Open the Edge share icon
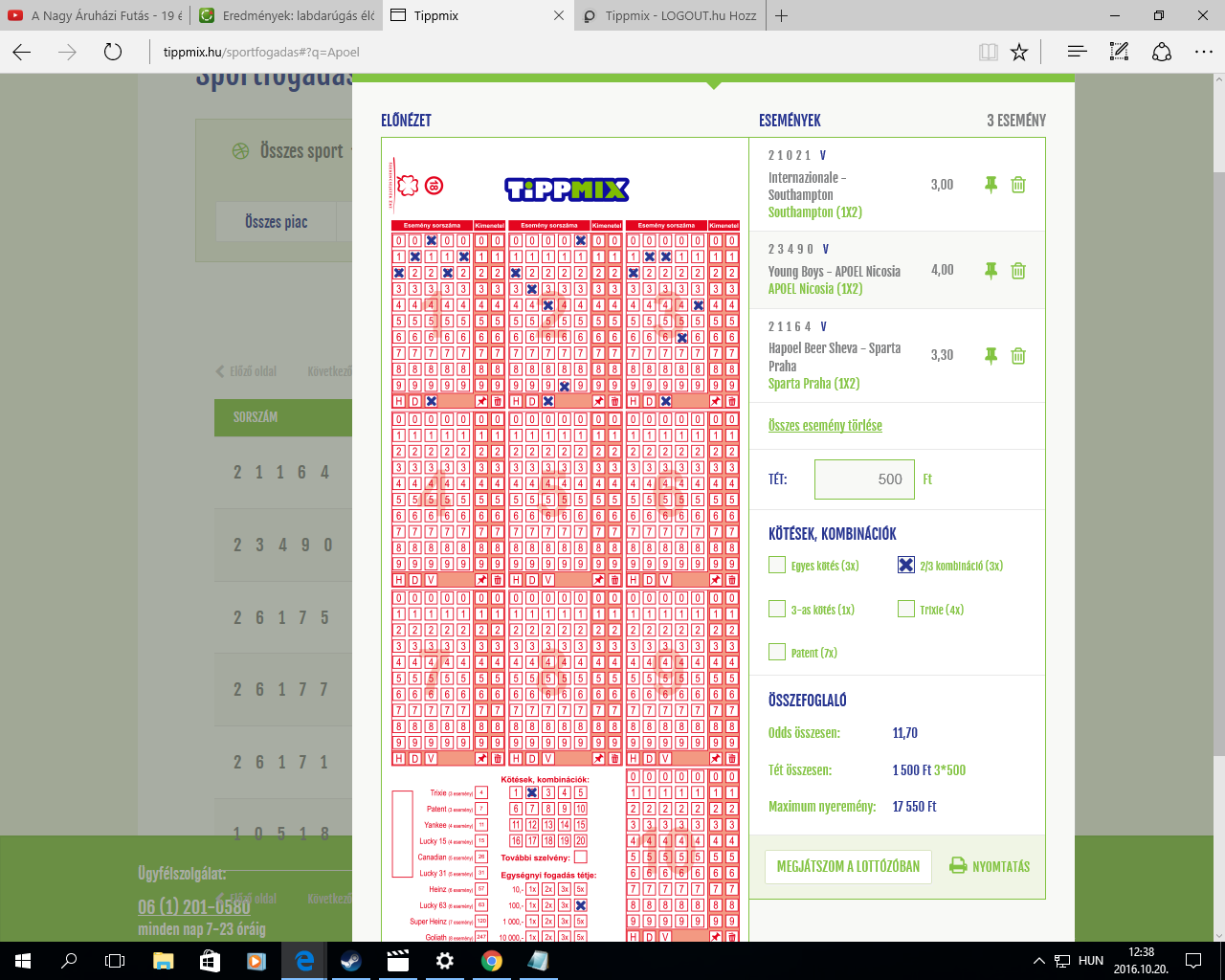 [1162, 52]
